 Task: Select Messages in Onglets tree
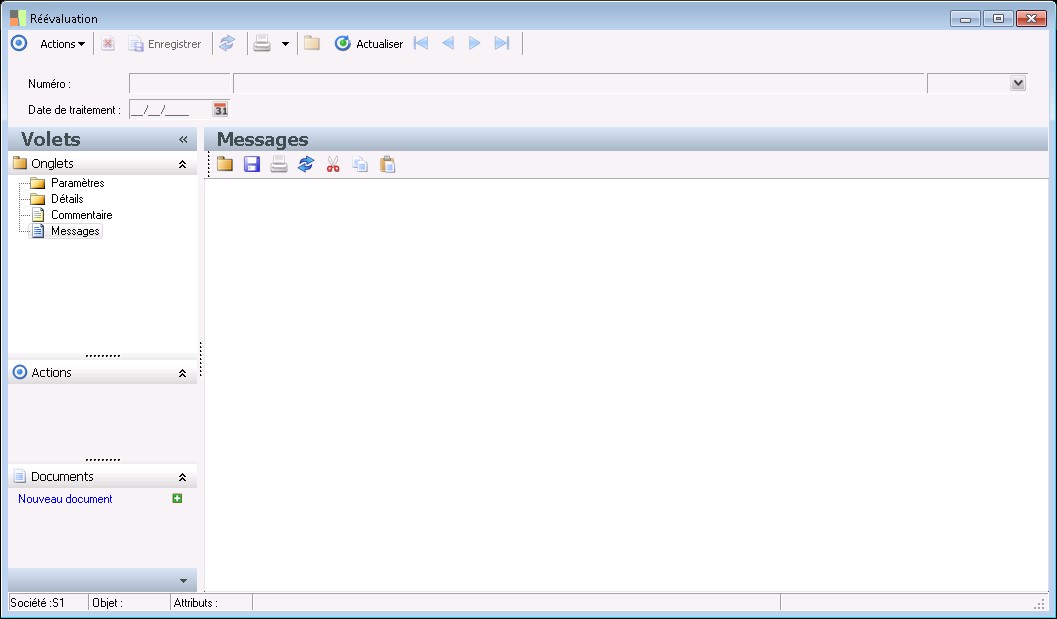75,231
